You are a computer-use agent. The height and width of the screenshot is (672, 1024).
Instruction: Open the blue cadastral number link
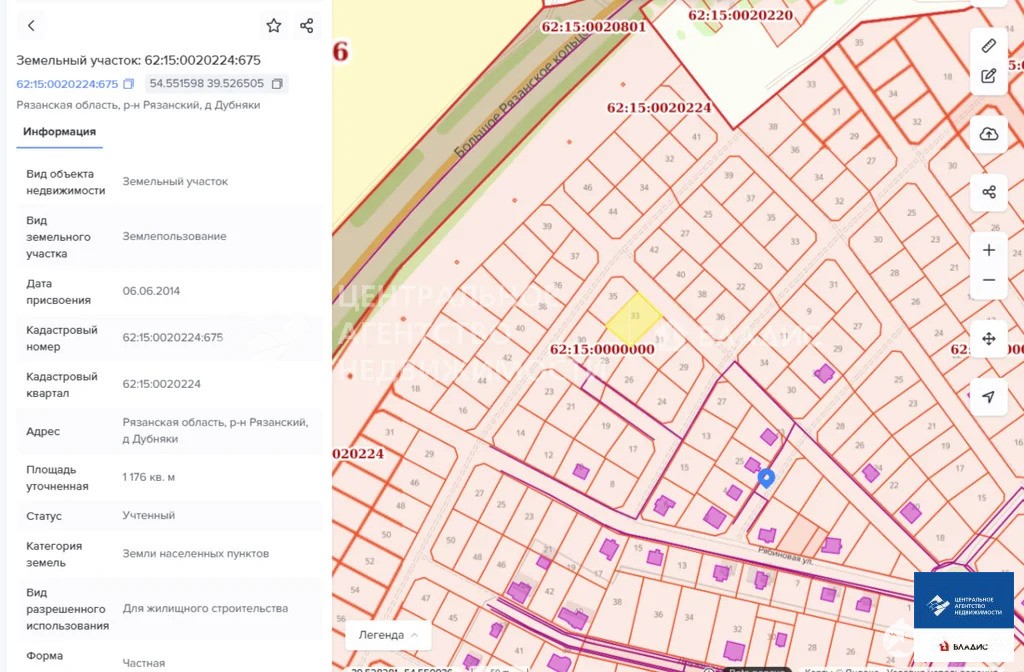click(x=67, y=84)
